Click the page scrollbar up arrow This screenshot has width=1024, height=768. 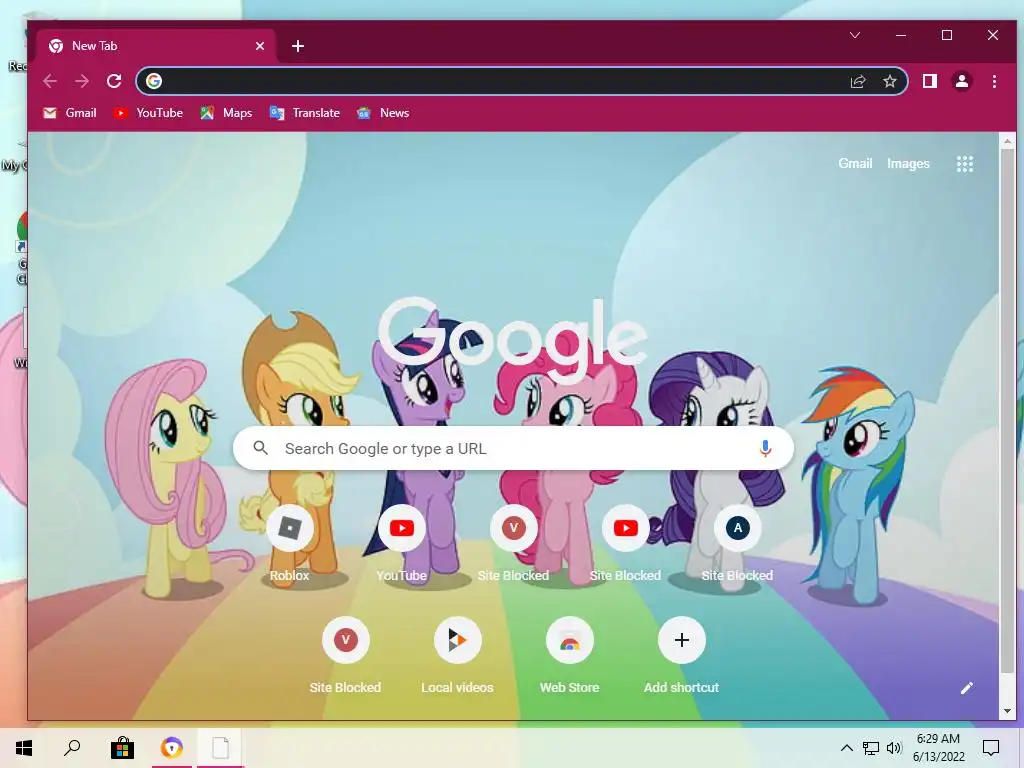coord(1007,141)
